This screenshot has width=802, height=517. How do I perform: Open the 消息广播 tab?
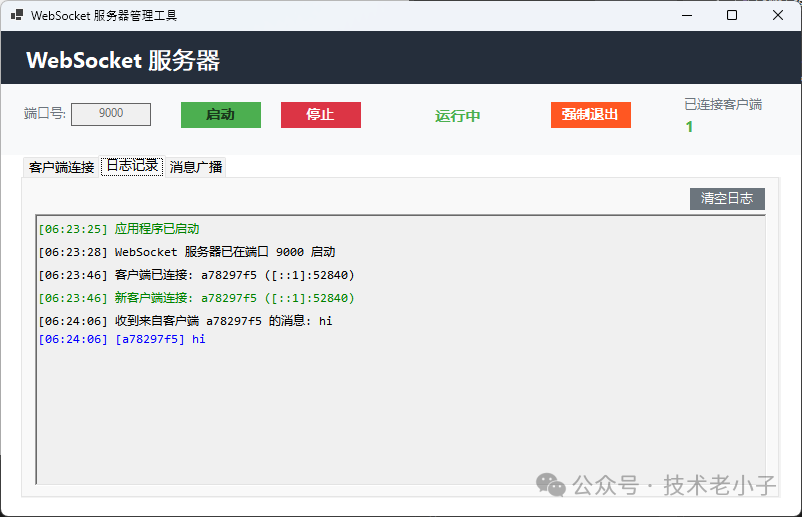tap(196, 167)
